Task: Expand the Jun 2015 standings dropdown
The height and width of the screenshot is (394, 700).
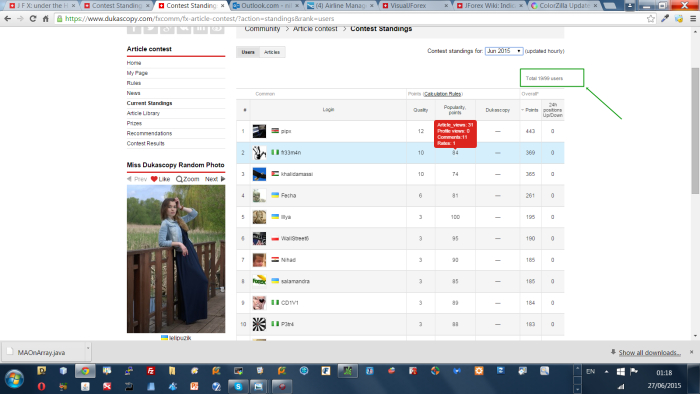Action: [x=504, y=51]
